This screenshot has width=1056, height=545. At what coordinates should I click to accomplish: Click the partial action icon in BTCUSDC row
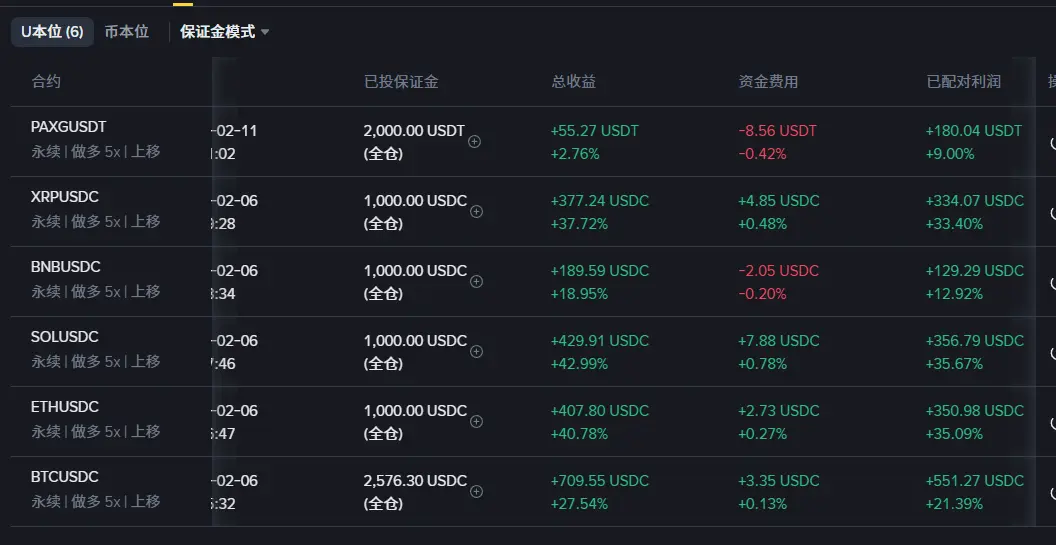(x=1052, y=493)
